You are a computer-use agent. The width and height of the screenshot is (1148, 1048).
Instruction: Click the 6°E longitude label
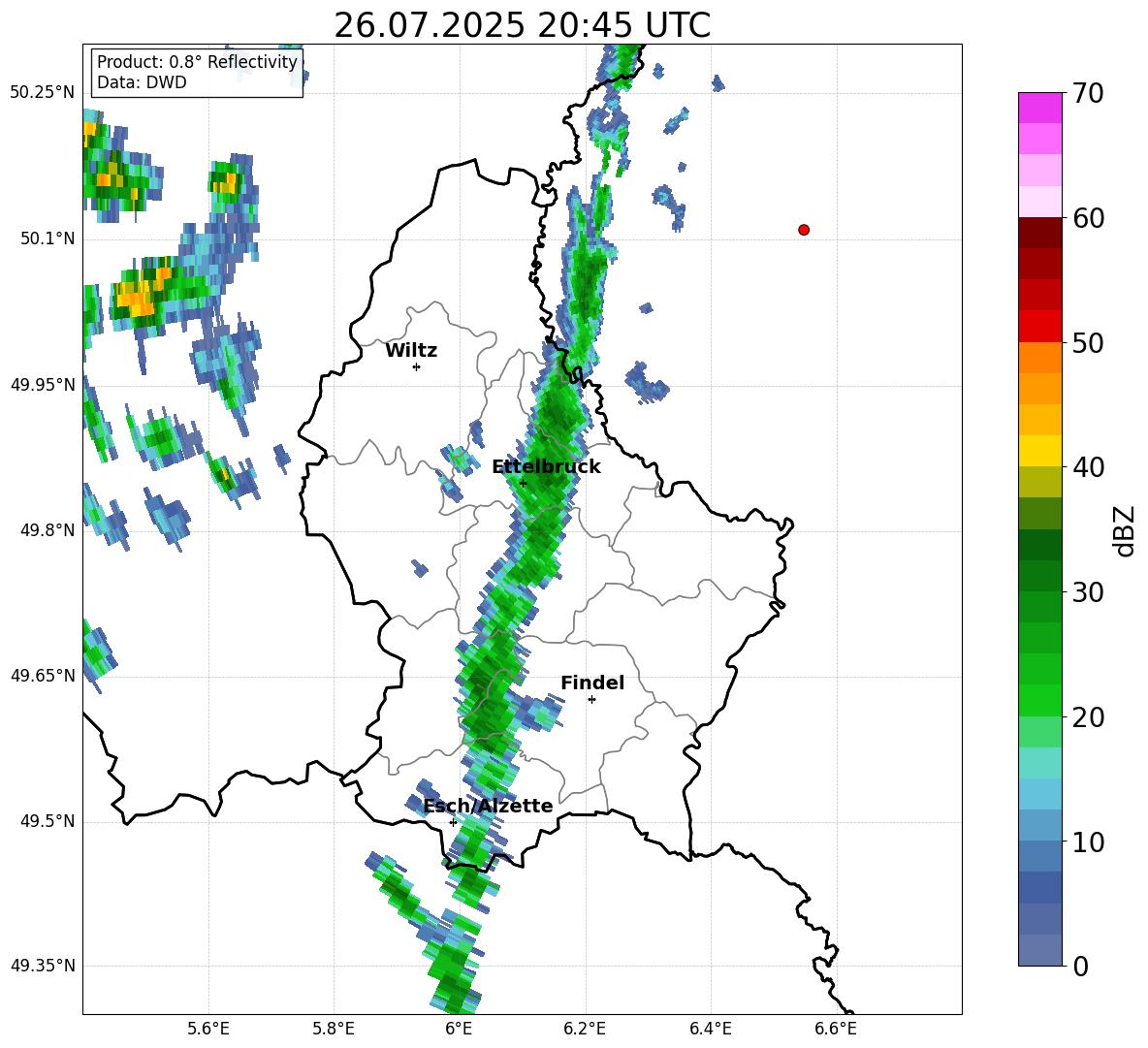[x=459, y=1029]
